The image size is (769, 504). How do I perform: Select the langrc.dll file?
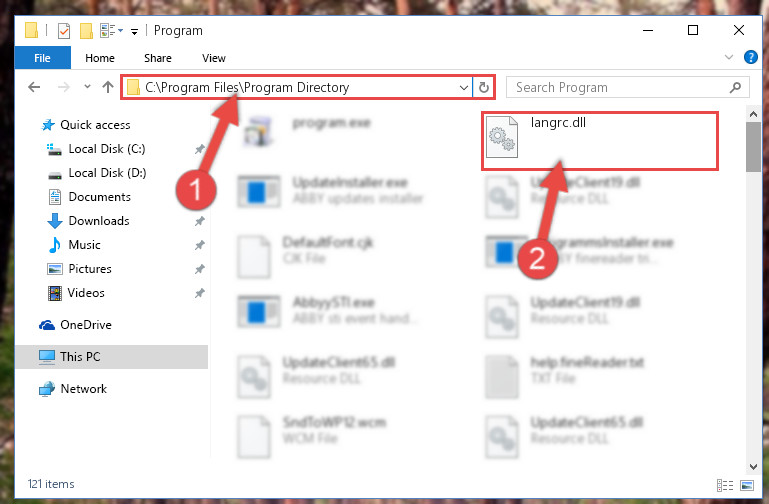(599, 141)
